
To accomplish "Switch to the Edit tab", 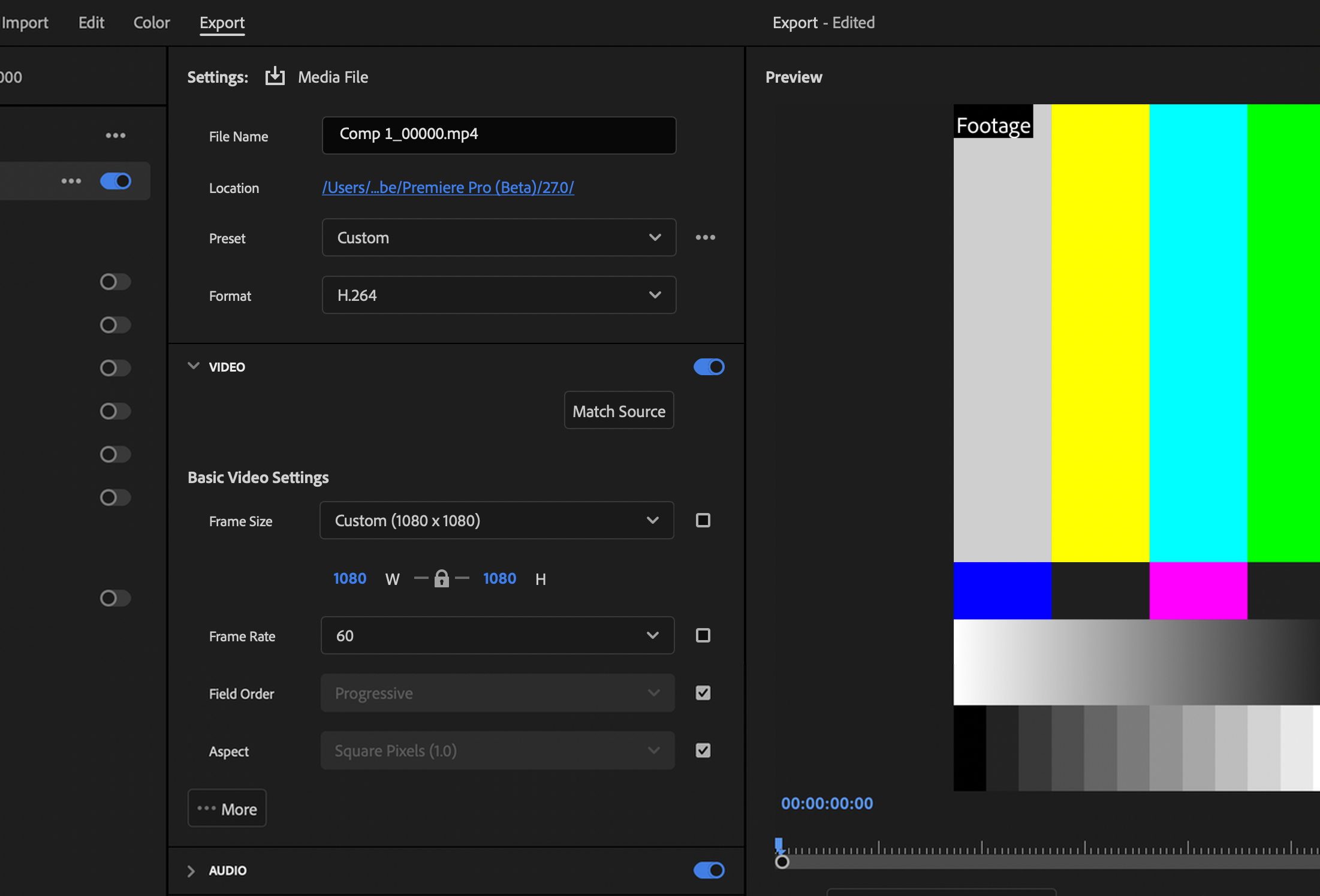I will 91,23.
